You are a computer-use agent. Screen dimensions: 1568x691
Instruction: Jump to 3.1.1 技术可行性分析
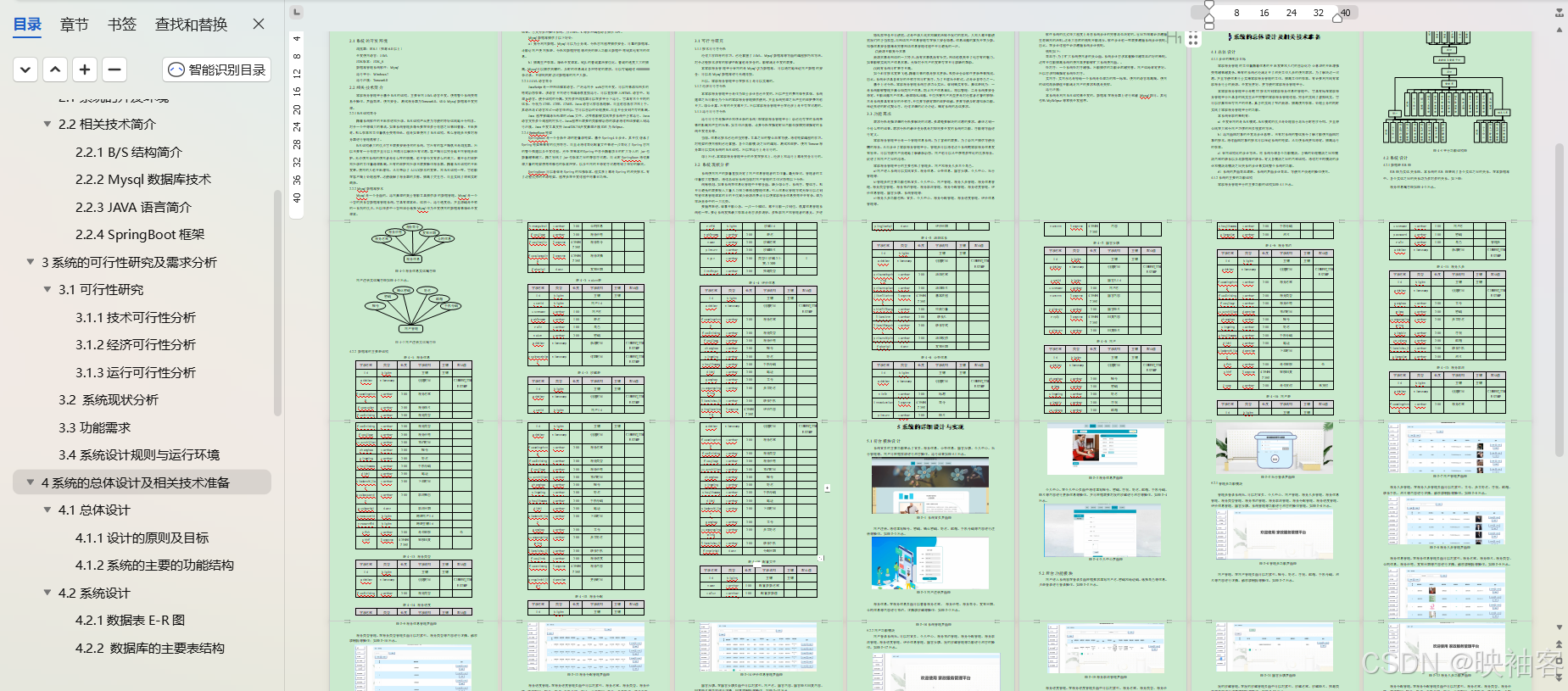point(136,317)
